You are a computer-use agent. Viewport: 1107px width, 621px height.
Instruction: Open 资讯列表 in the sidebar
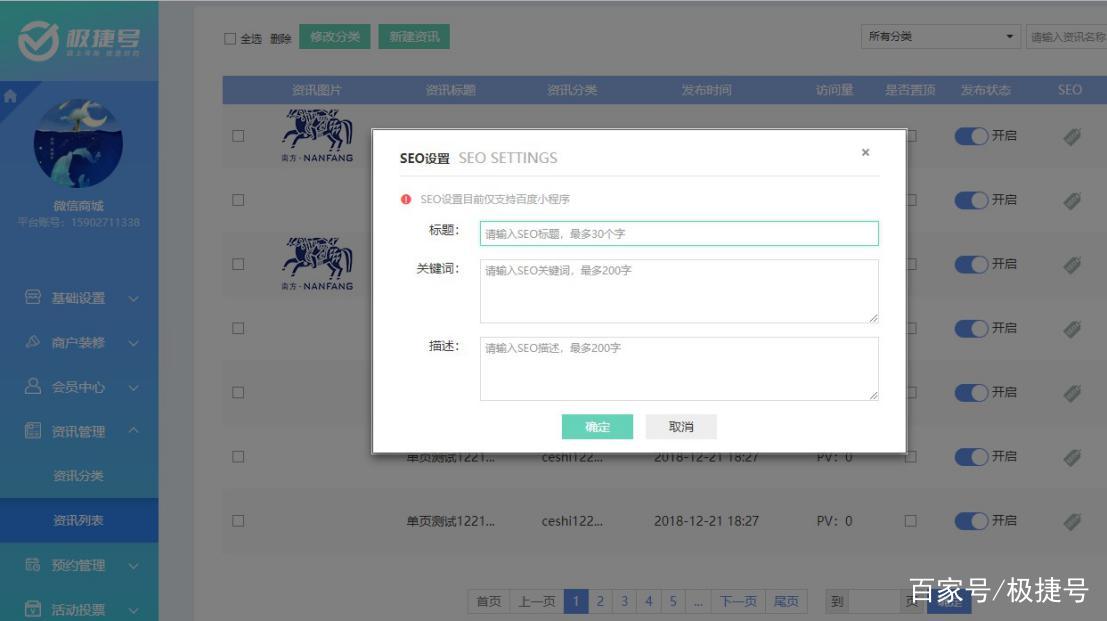(x=78, y=520)
